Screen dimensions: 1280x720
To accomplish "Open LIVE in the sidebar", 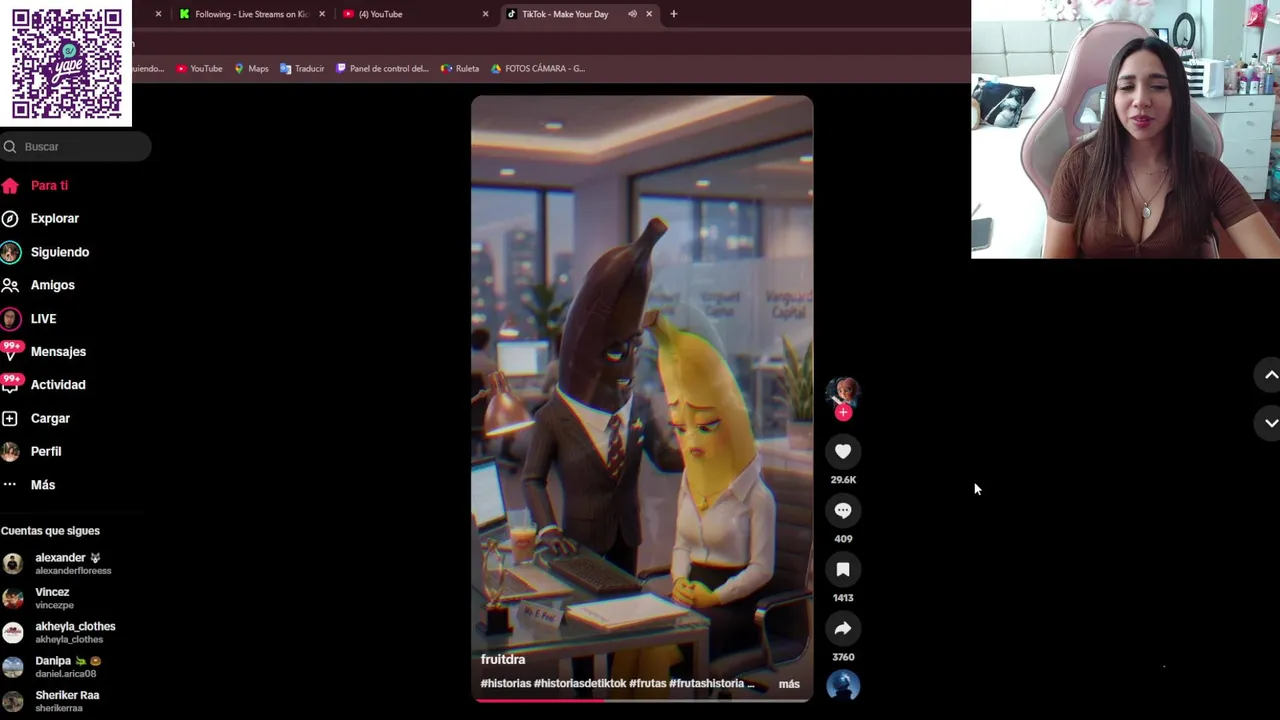I will pos(43,319).
